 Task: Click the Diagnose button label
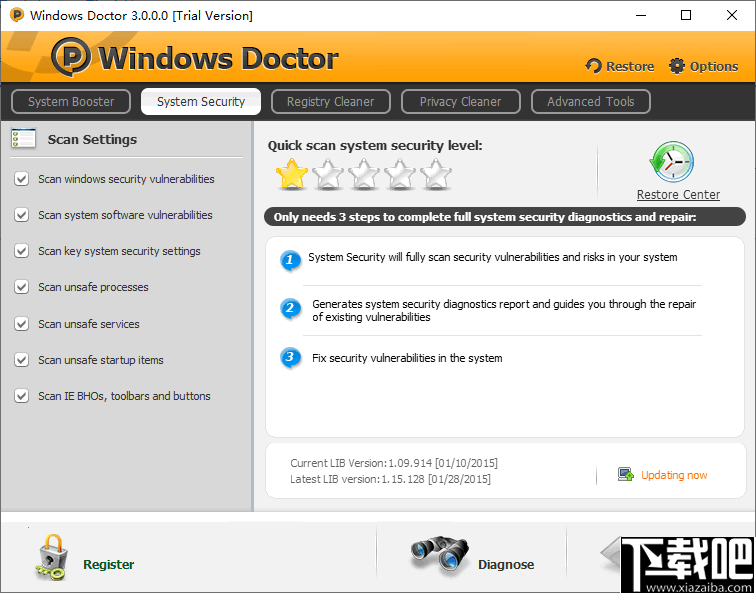[x=506, y=565]
